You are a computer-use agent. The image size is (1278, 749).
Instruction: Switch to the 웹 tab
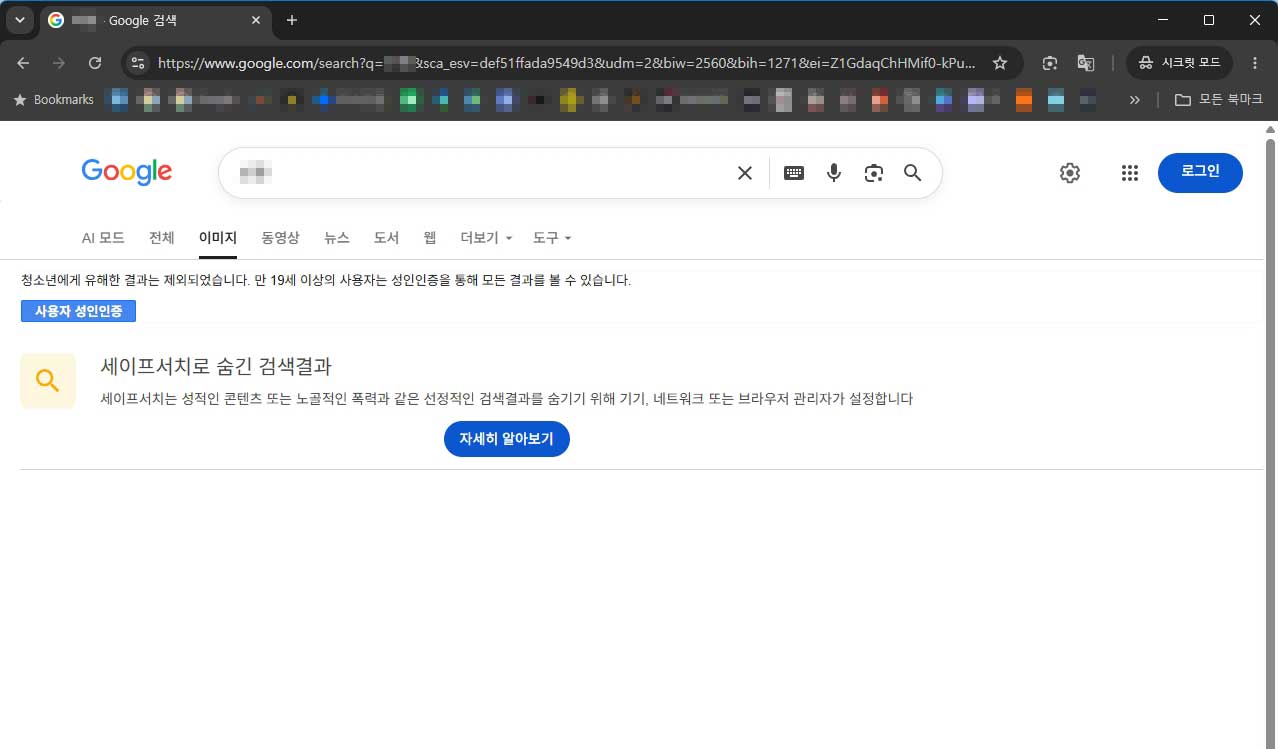tap(430, 238)
